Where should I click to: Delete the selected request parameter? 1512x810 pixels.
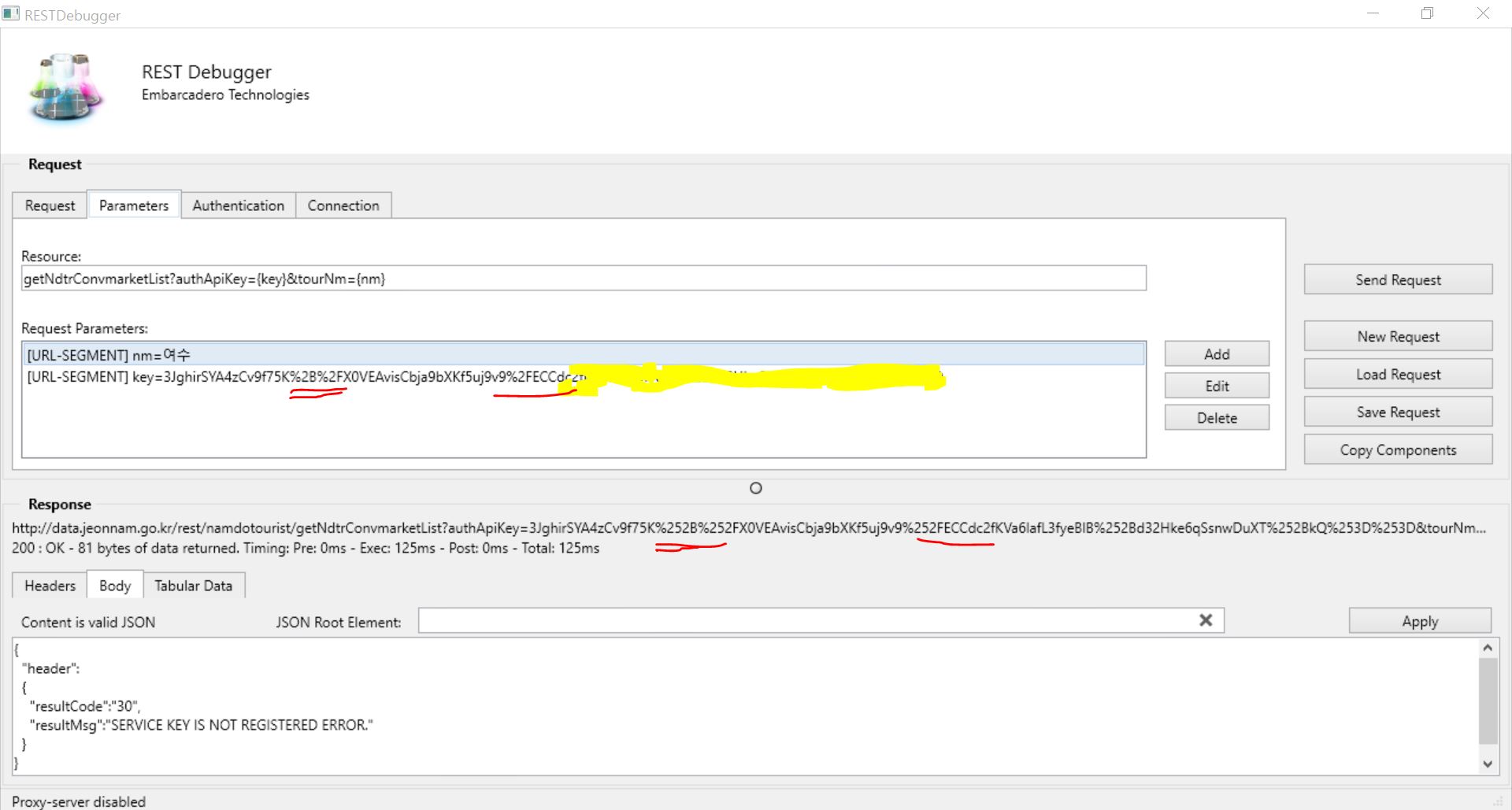[x=1217, y=418]
